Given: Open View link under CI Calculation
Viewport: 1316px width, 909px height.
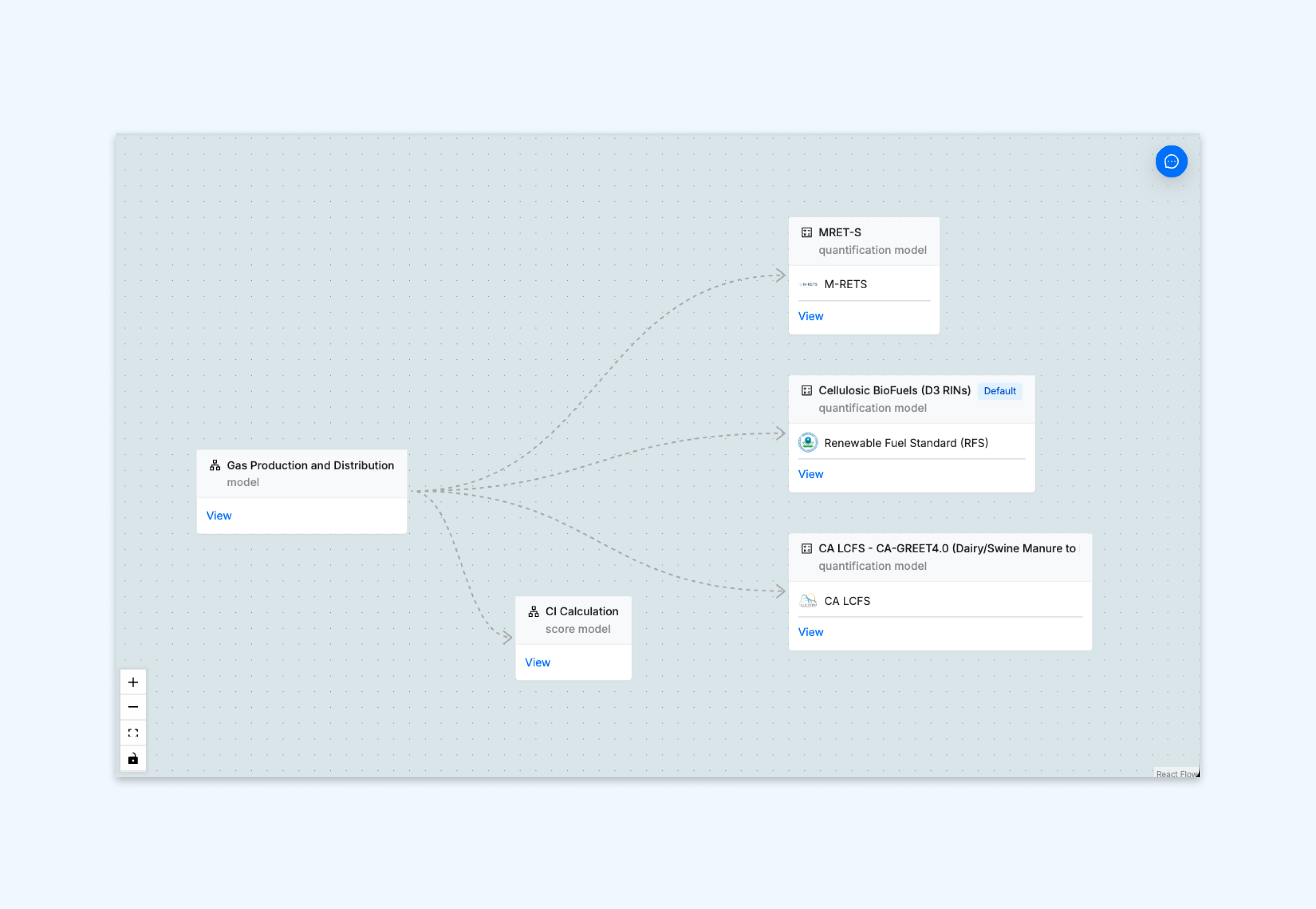Looking at the screenshot, I should [537, 662].
